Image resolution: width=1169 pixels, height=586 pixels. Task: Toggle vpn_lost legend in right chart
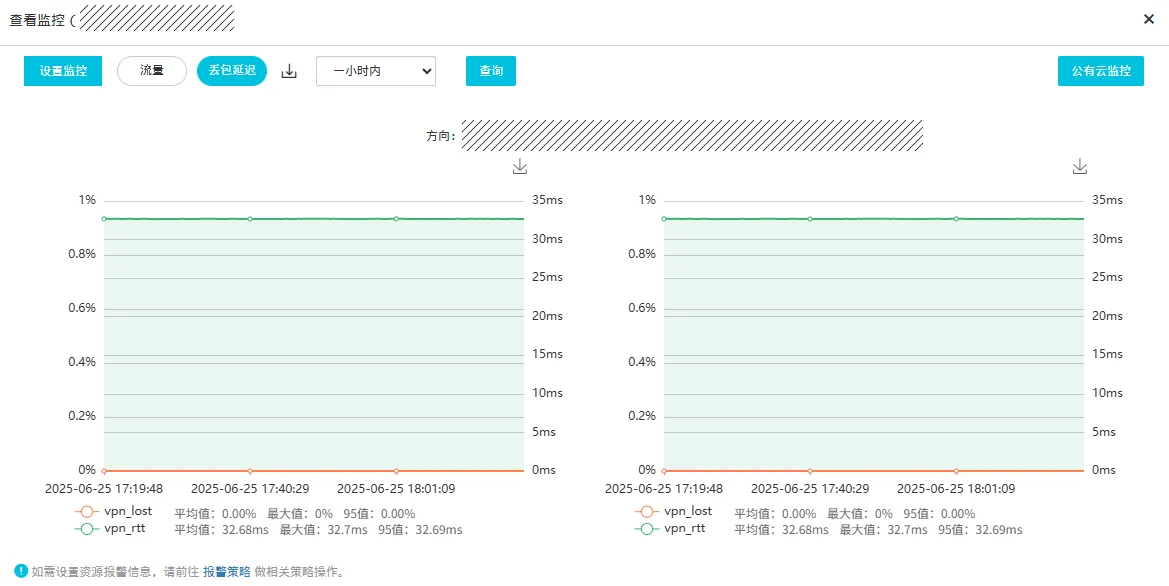673,511
